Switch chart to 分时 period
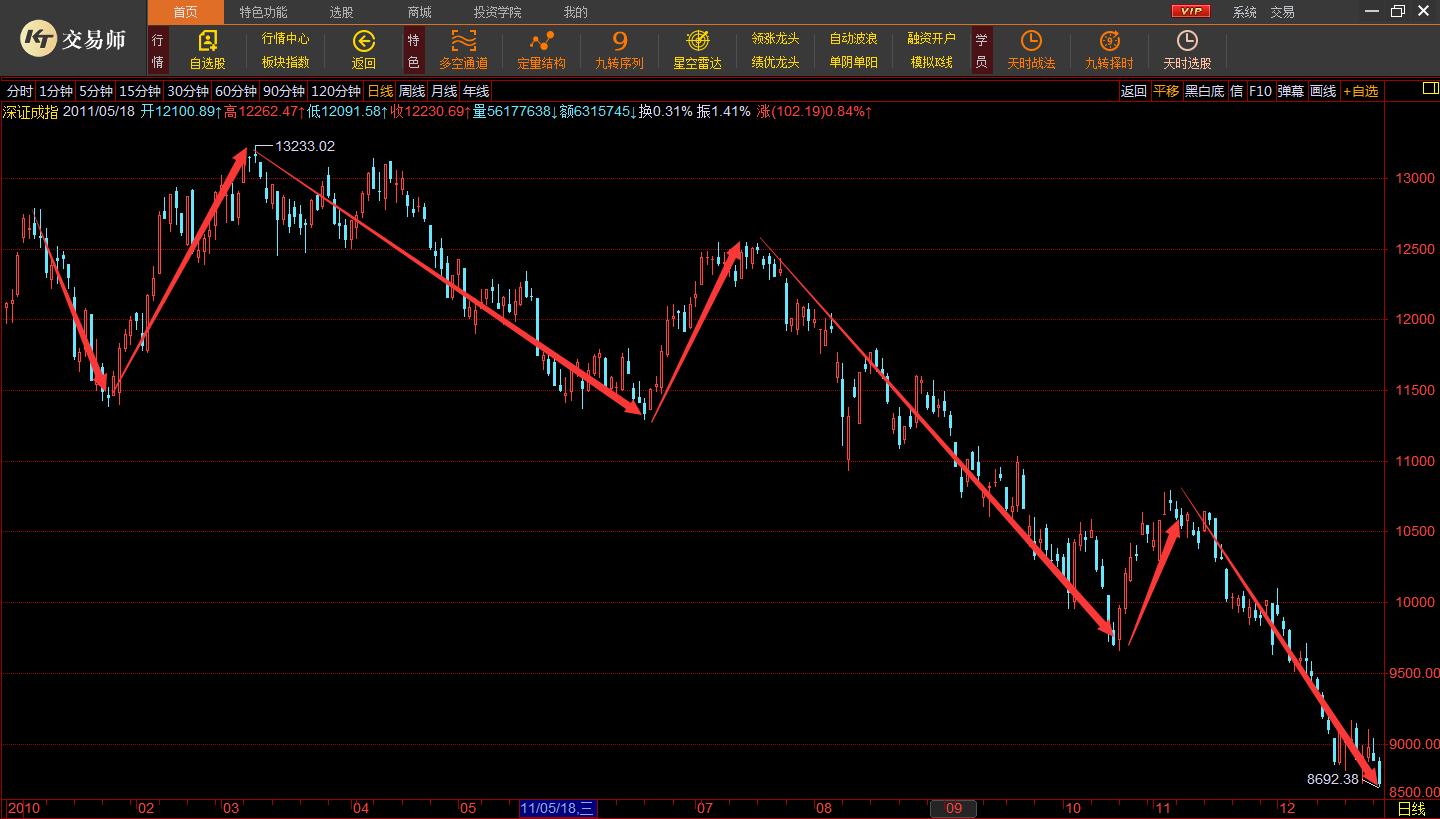 (19, 91)
